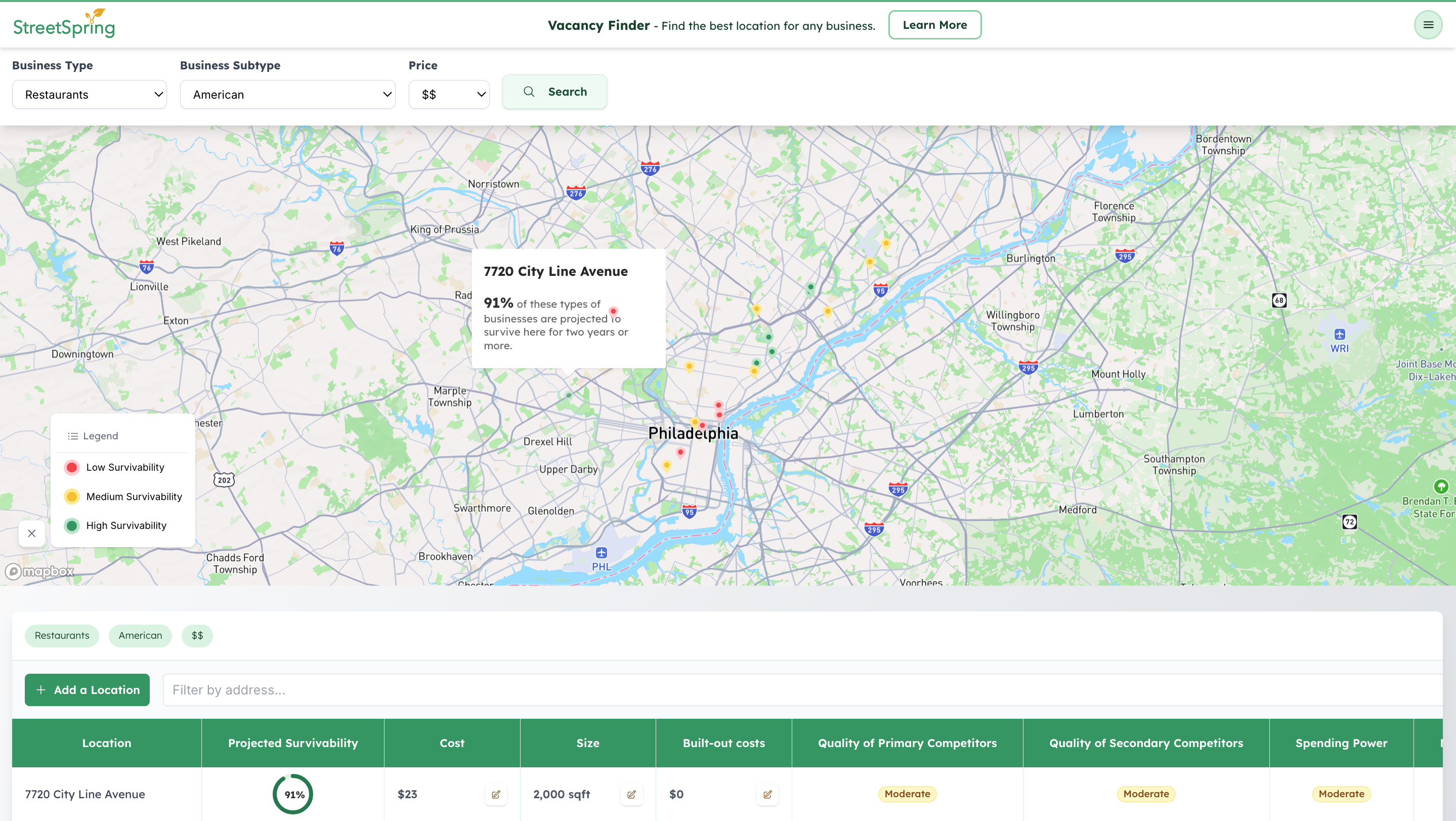Toggle the Medium Survivability legend marker
This screenshot has height=821, width=1456.
point(72,497)
